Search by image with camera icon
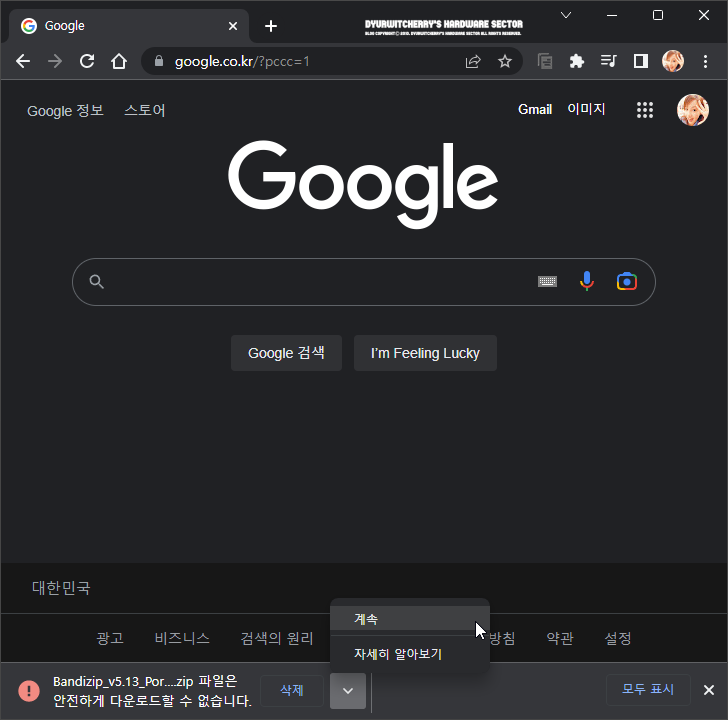The height and width of the screenshot is (720, 728). coord(627,281)
